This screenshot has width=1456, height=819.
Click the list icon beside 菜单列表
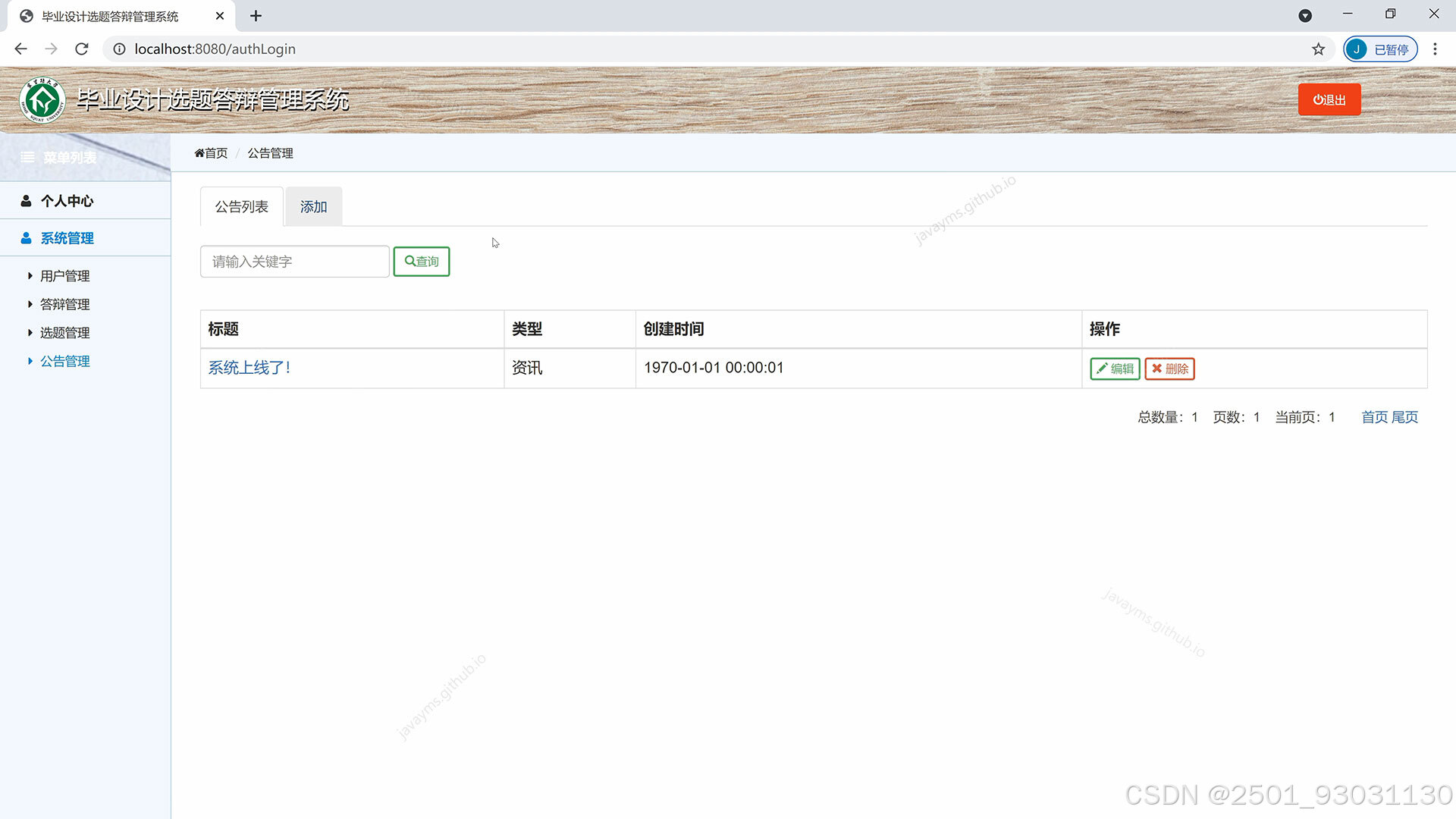tap(27, 157)
